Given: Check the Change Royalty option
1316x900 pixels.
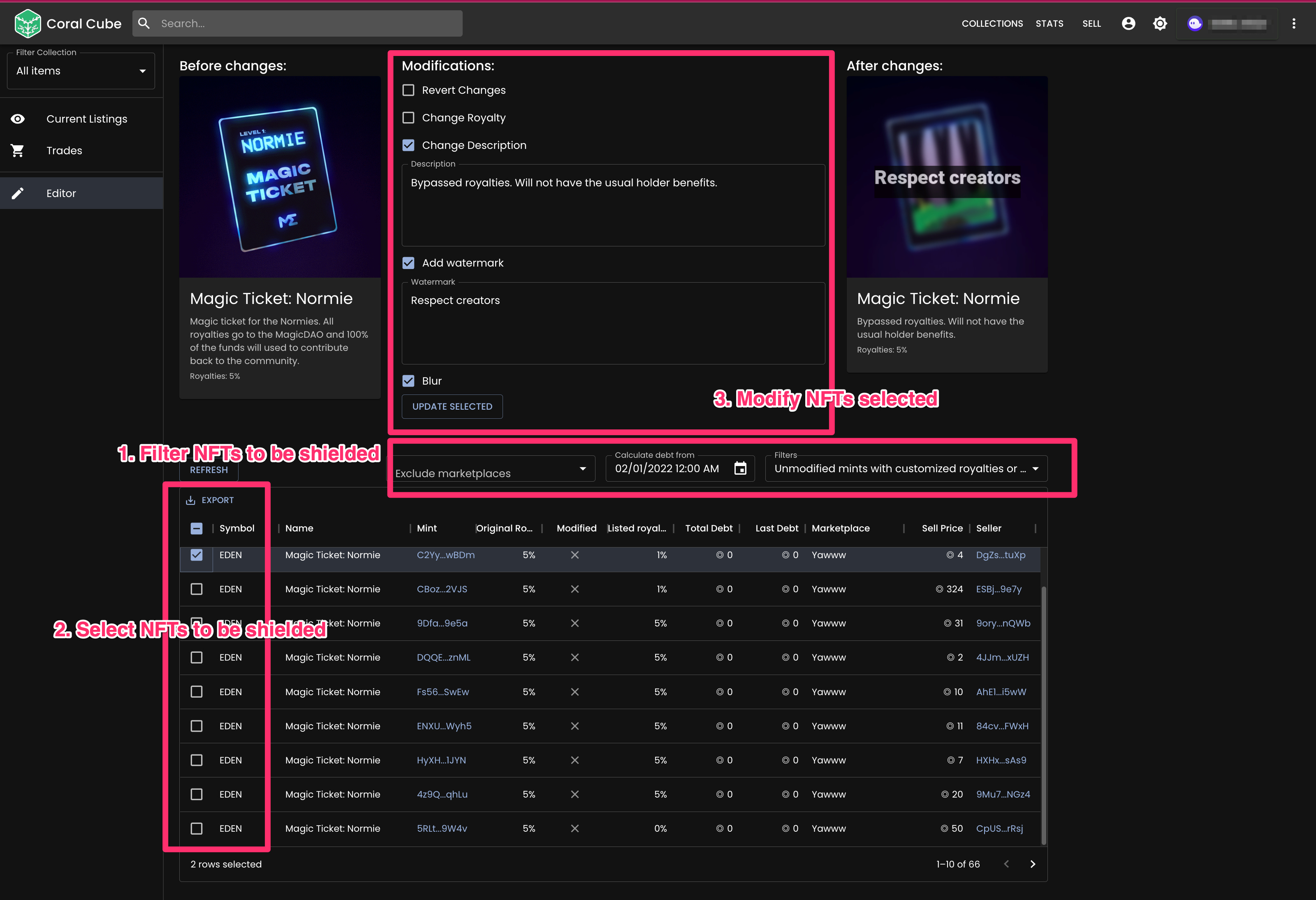Looking at the screenshot, I should (x=408, y=118).
